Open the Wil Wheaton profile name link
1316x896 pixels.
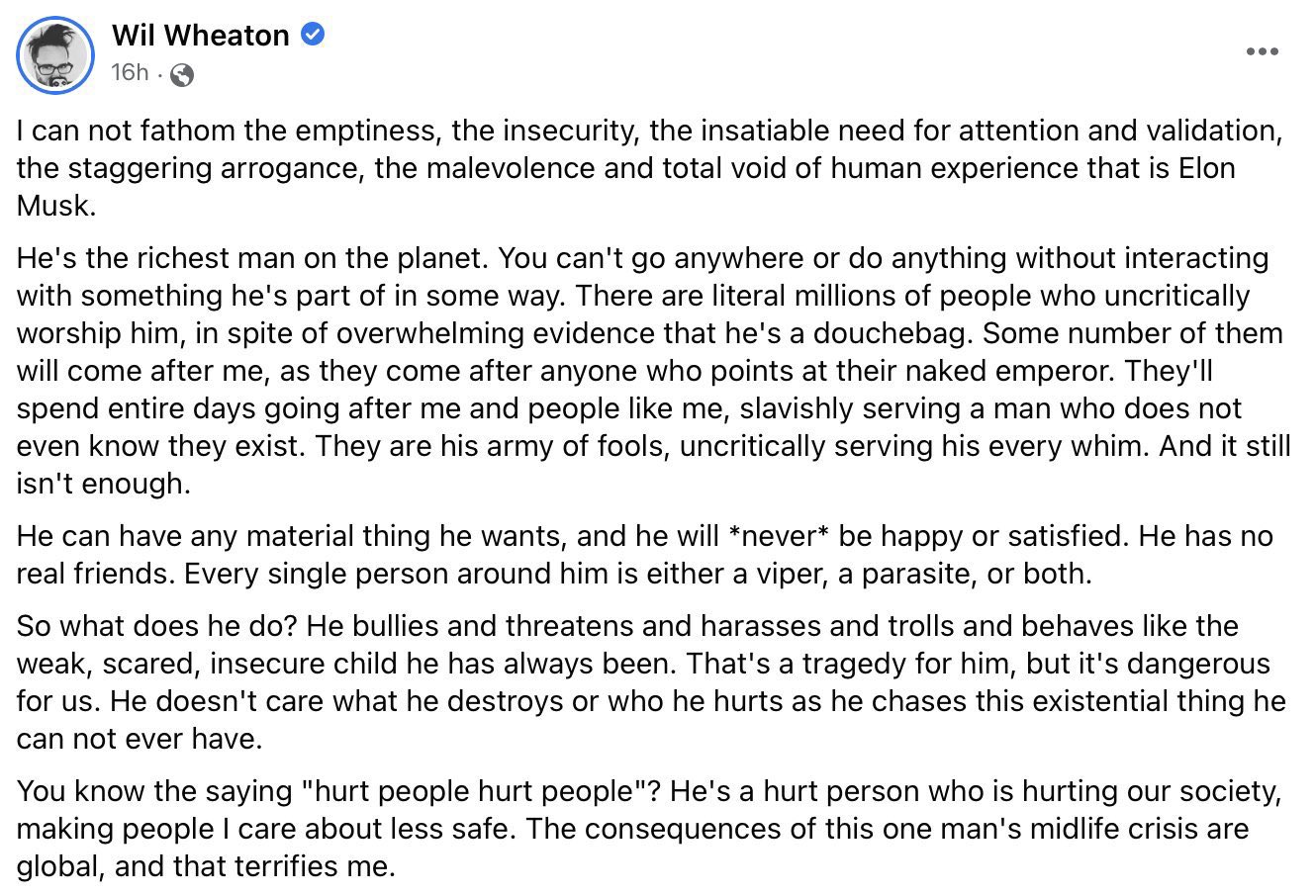tap(201, 36)
